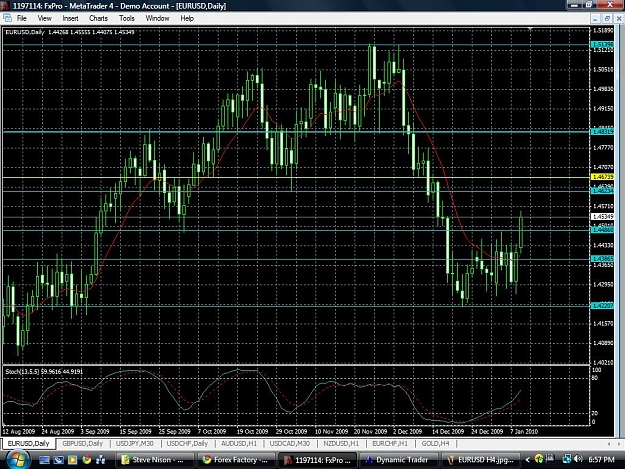Open the Charts menu
625x469 pixels.
[98, 18]
